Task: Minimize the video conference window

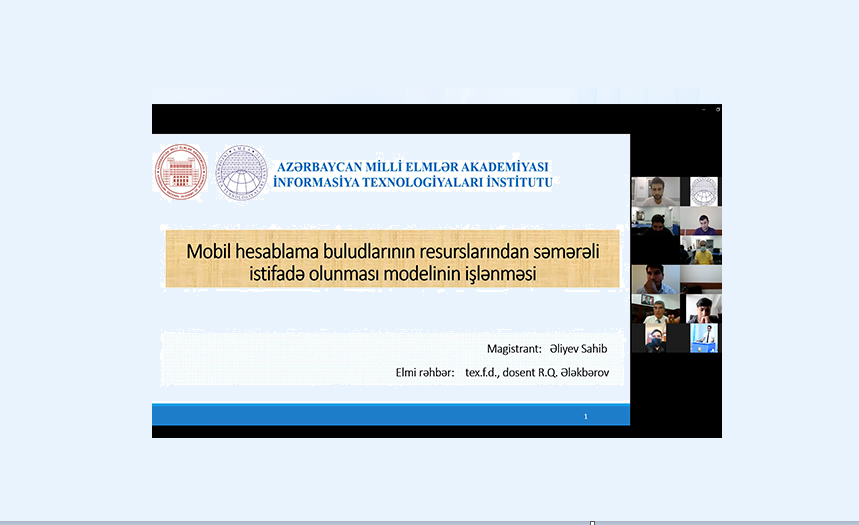Action: [x=703, y=110]
